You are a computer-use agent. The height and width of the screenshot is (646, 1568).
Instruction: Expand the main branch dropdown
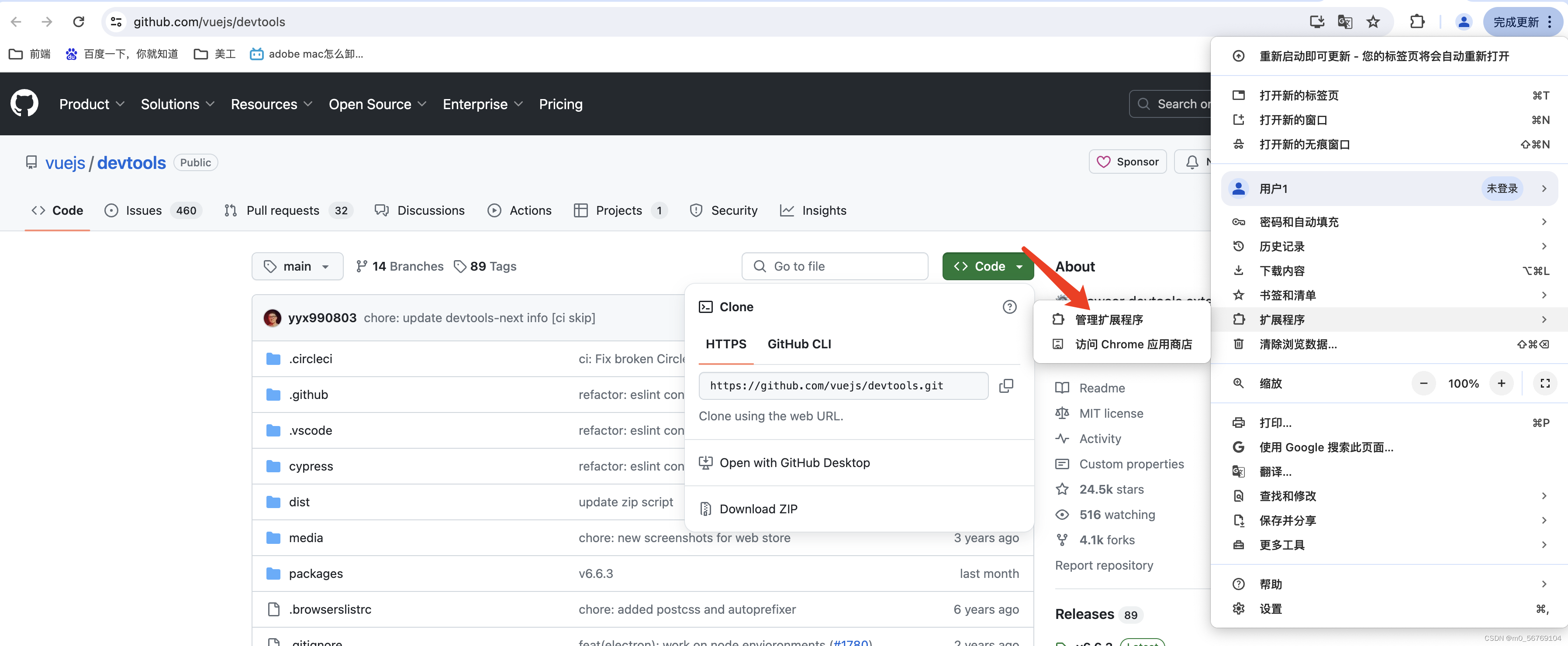[297, 266]
